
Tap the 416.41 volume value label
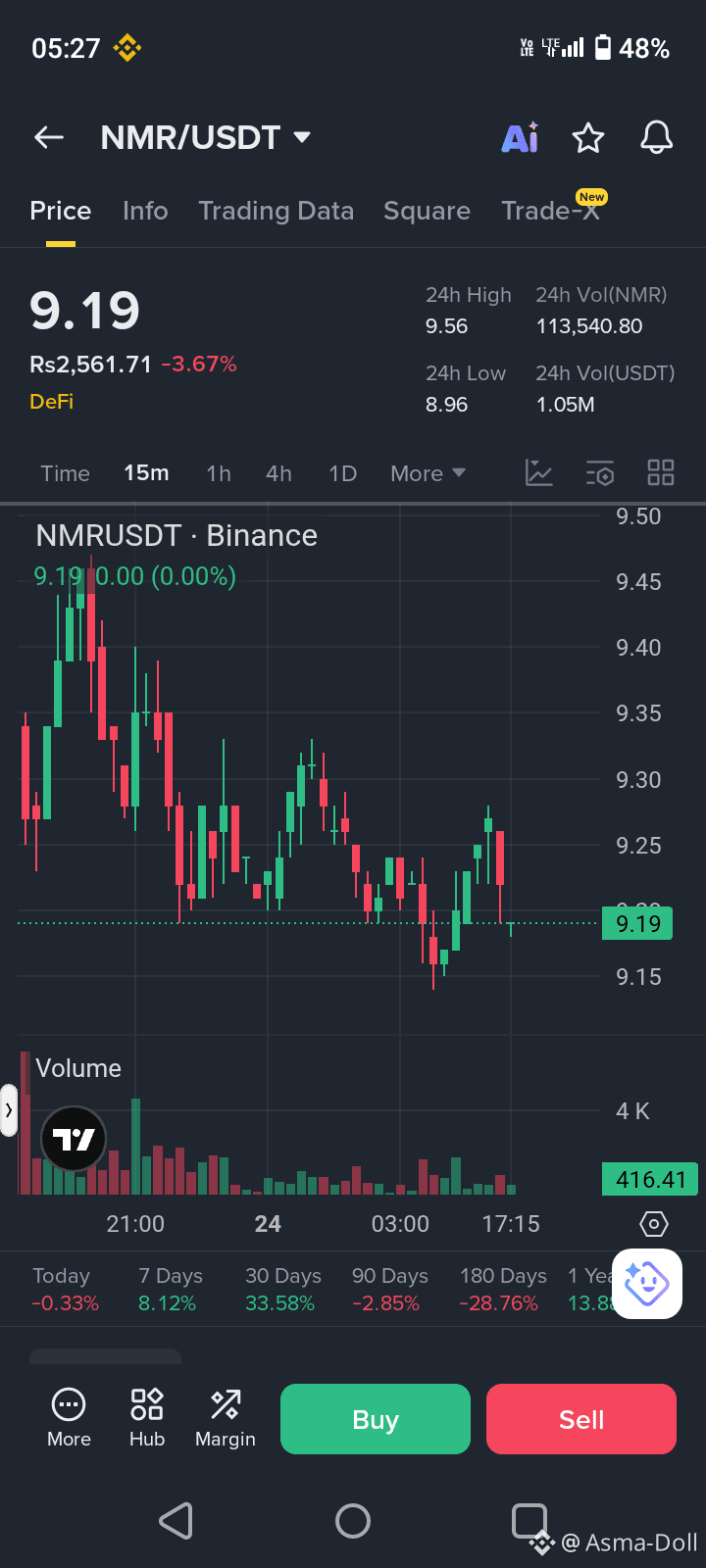pyautogui.click(x=650, y=1179)
